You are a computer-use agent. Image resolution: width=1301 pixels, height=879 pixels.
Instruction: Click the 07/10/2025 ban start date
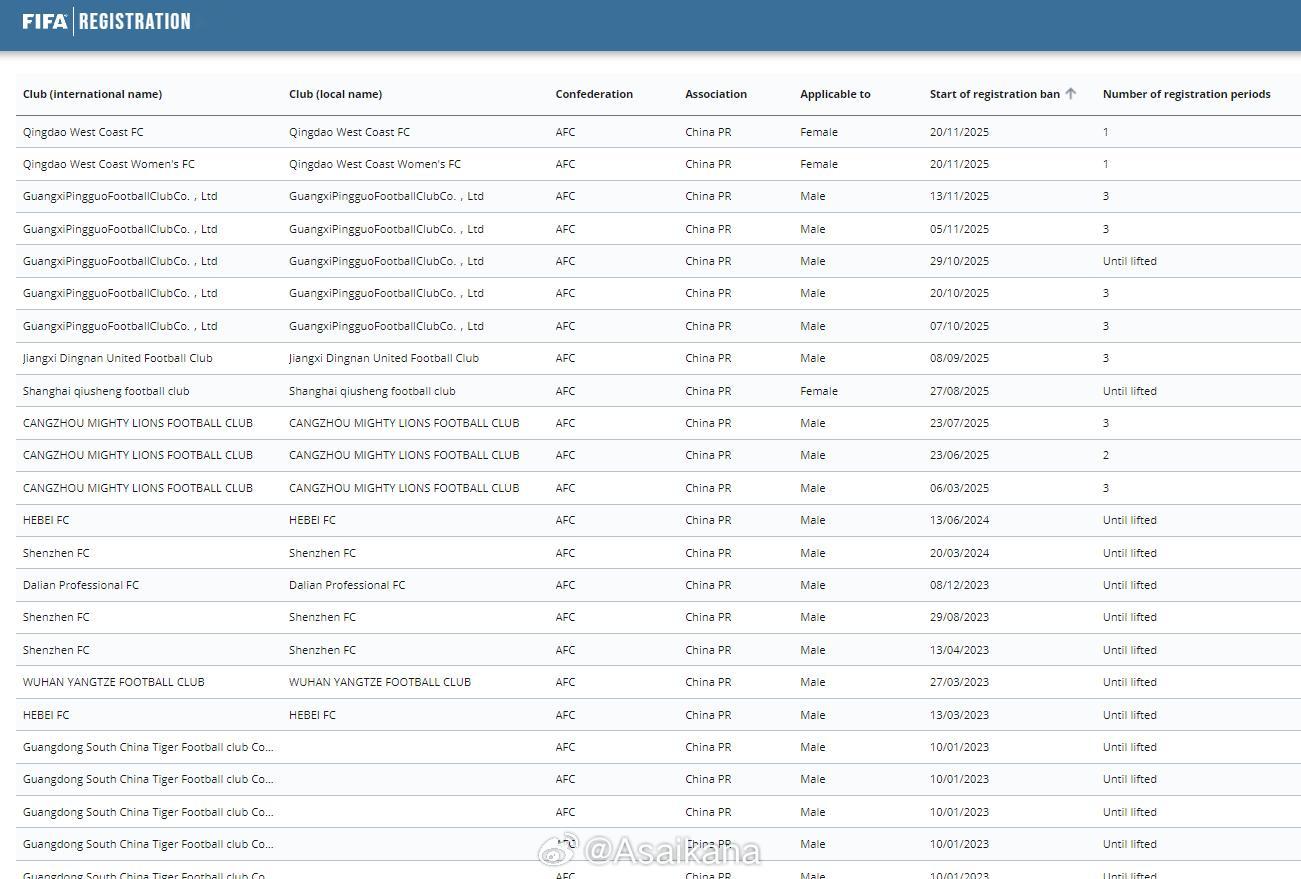tap(959, 326)
